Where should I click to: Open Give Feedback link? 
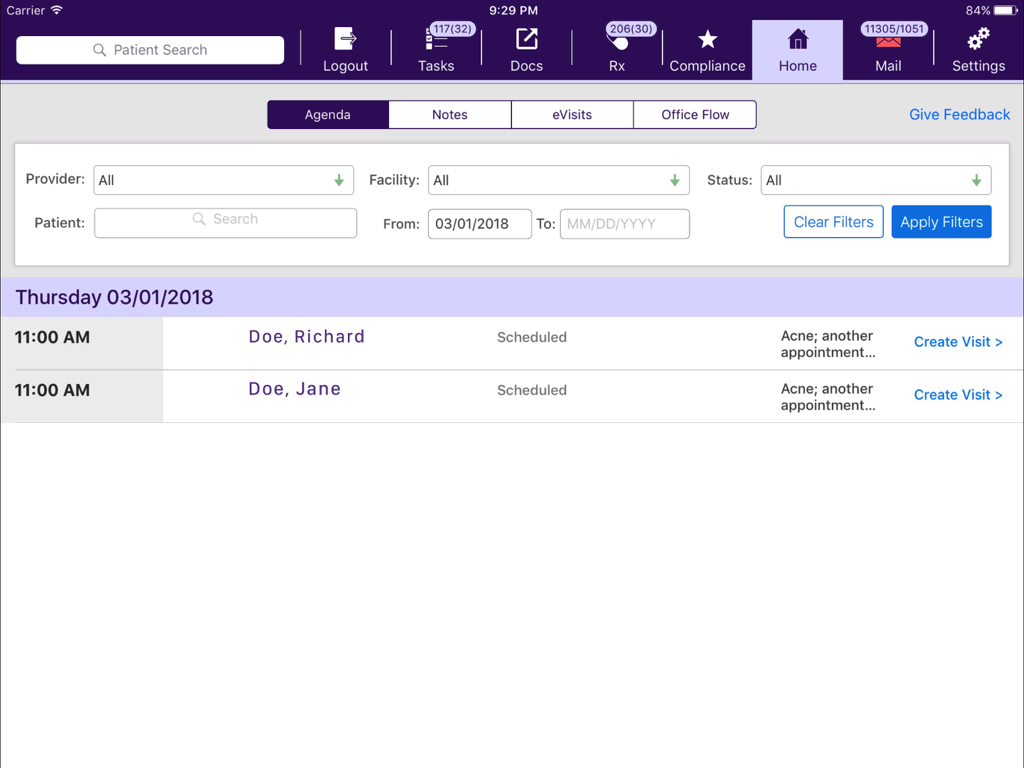pyautogui.click(x=959, y=114)
